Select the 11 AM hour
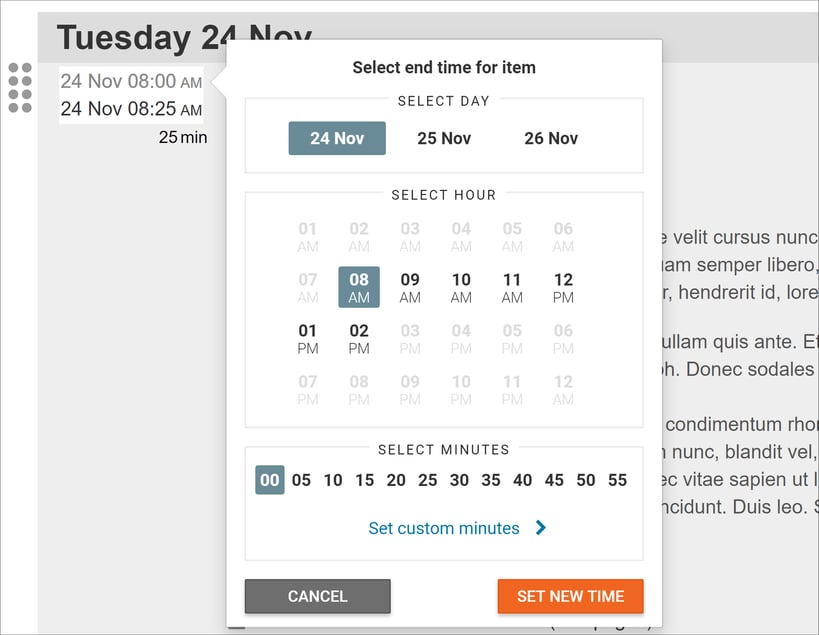 512,287
